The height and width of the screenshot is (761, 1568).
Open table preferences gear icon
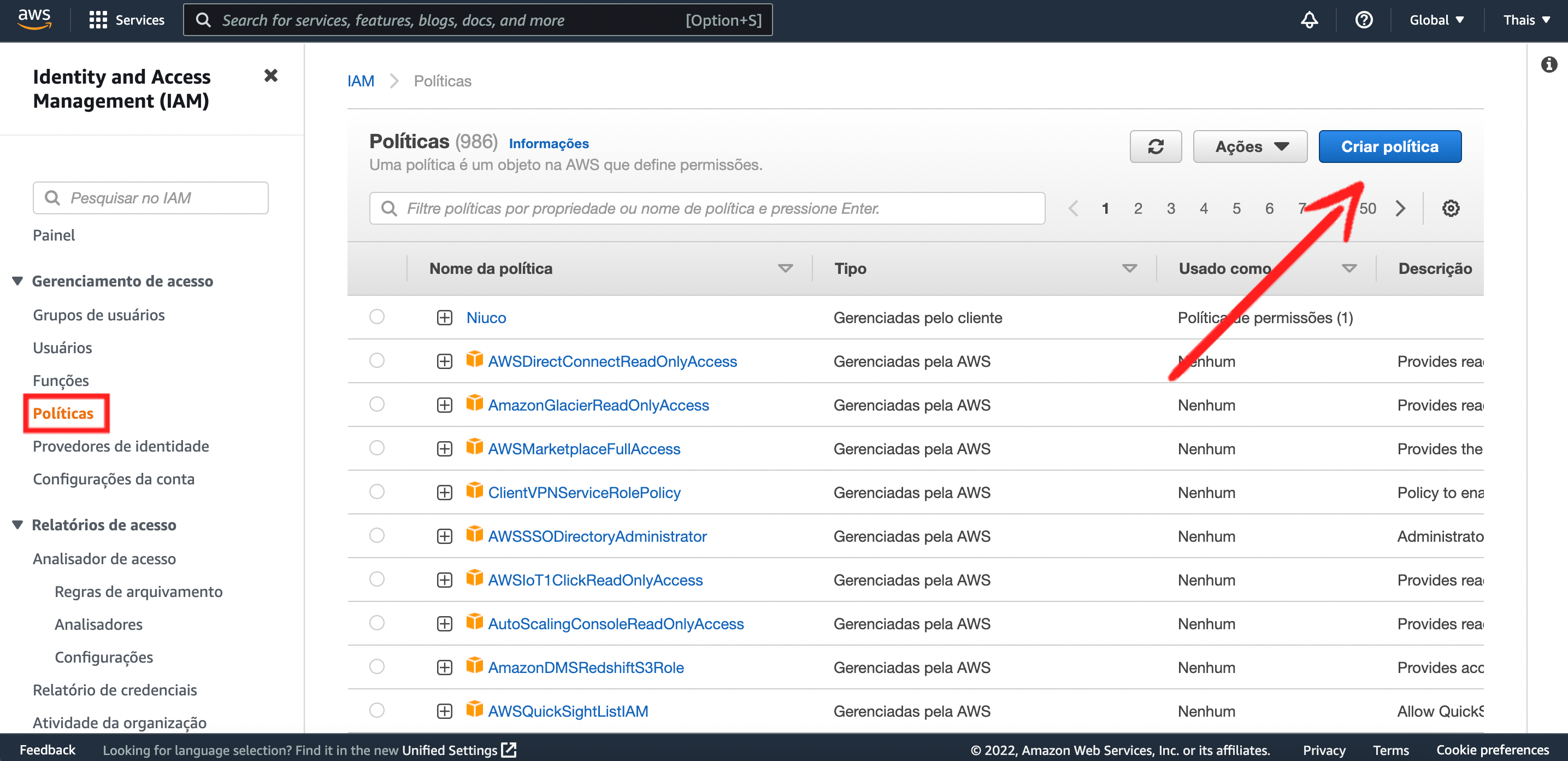click(x=1450, y=208)
